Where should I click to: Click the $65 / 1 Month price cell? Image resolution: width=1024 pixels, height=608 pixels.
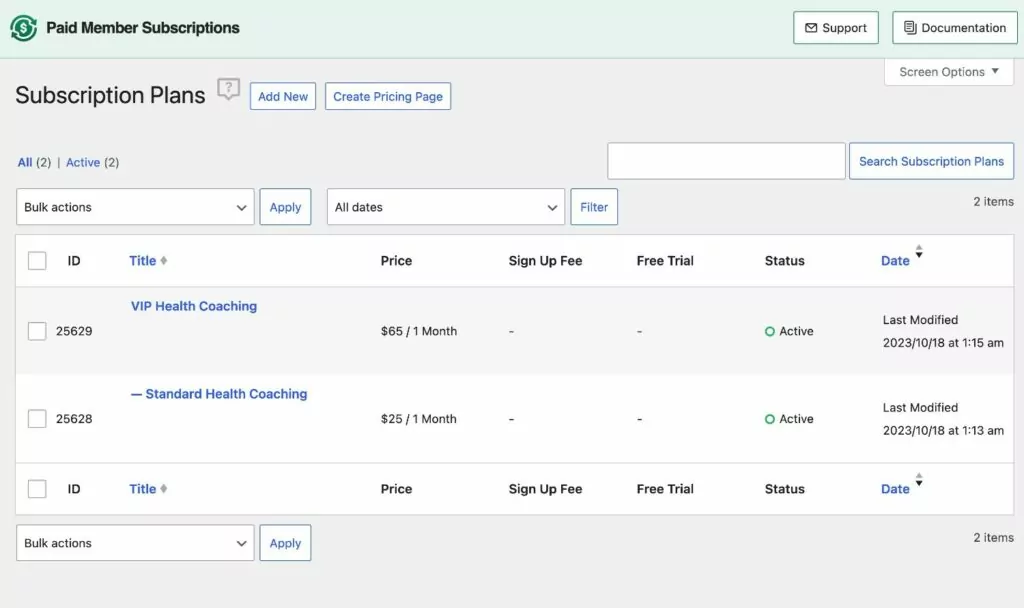point(419,331)
